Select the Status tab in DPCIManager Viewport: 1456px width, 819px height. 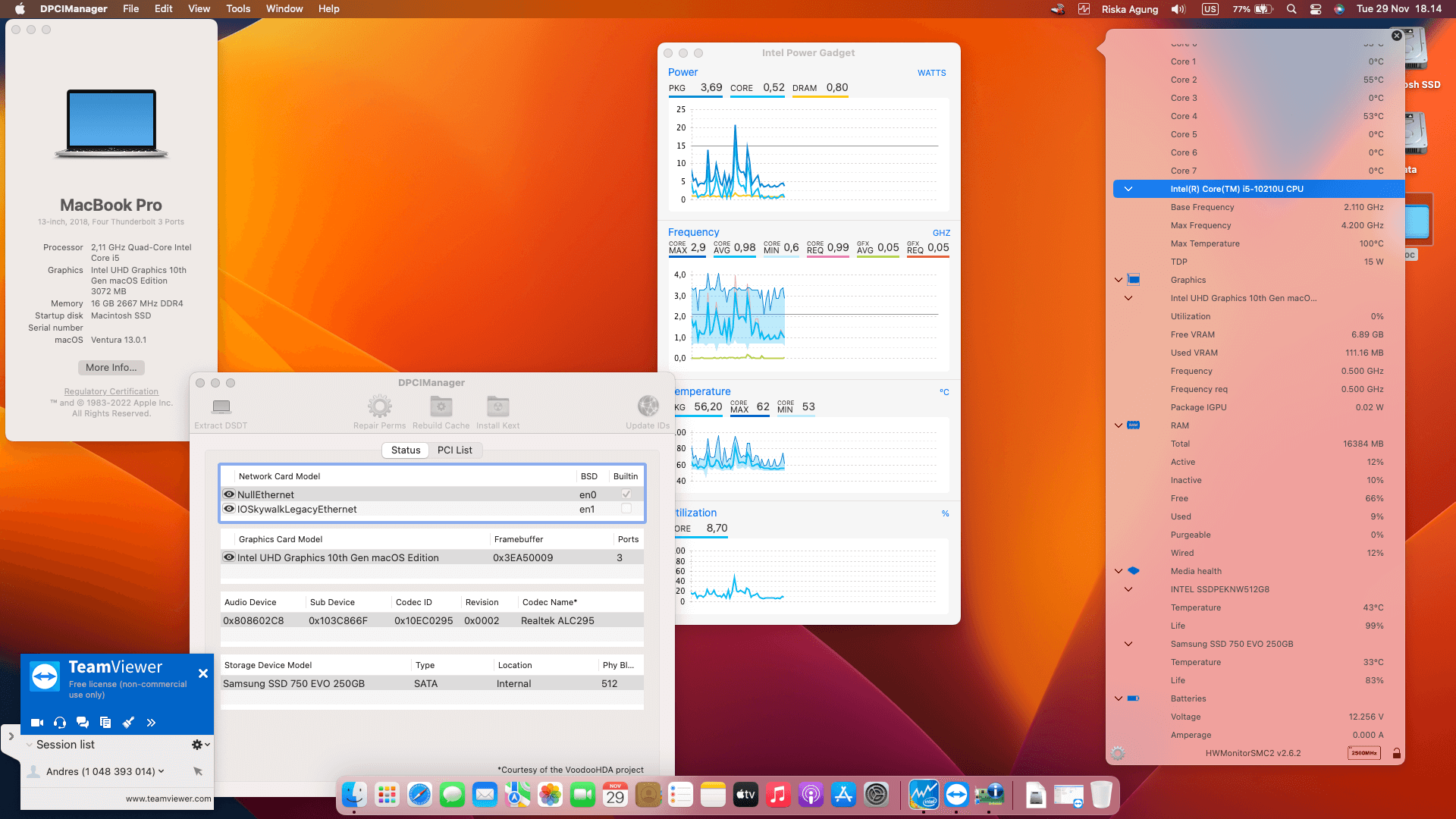[x=406, y=450]
